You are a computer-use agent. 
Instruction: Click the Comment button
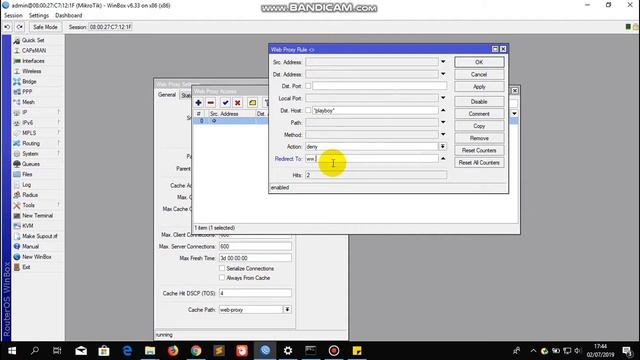[x=479, y=114]
